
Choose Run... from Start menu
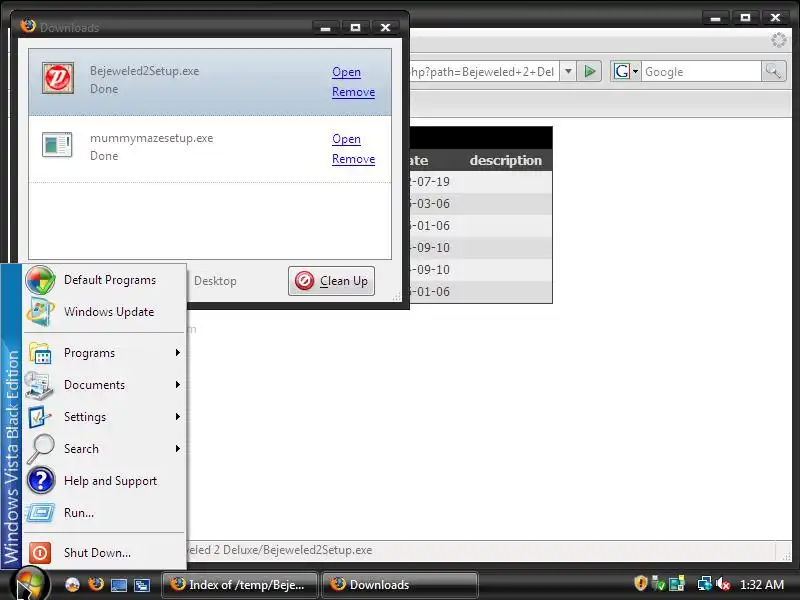[104, 513]
